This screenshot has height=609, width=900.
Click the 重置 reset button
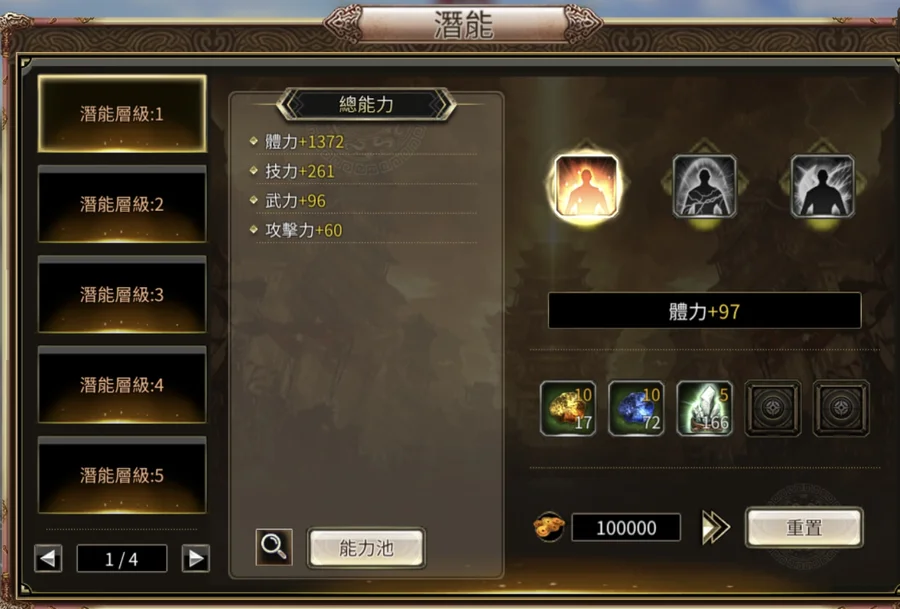tap(804, 527)
